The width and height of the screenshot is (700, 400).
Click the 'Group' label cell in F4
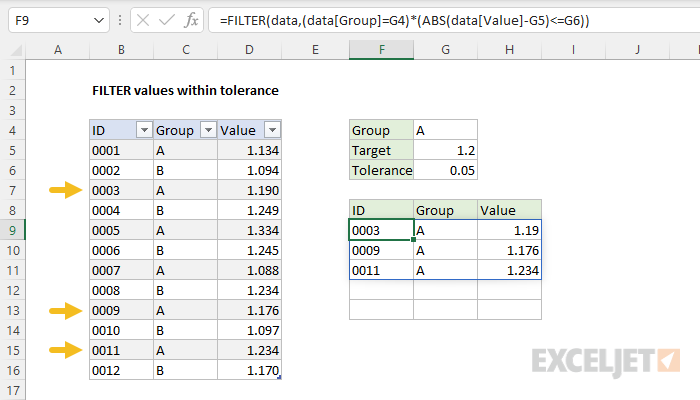pyautogui.click(x=382, y=130)
